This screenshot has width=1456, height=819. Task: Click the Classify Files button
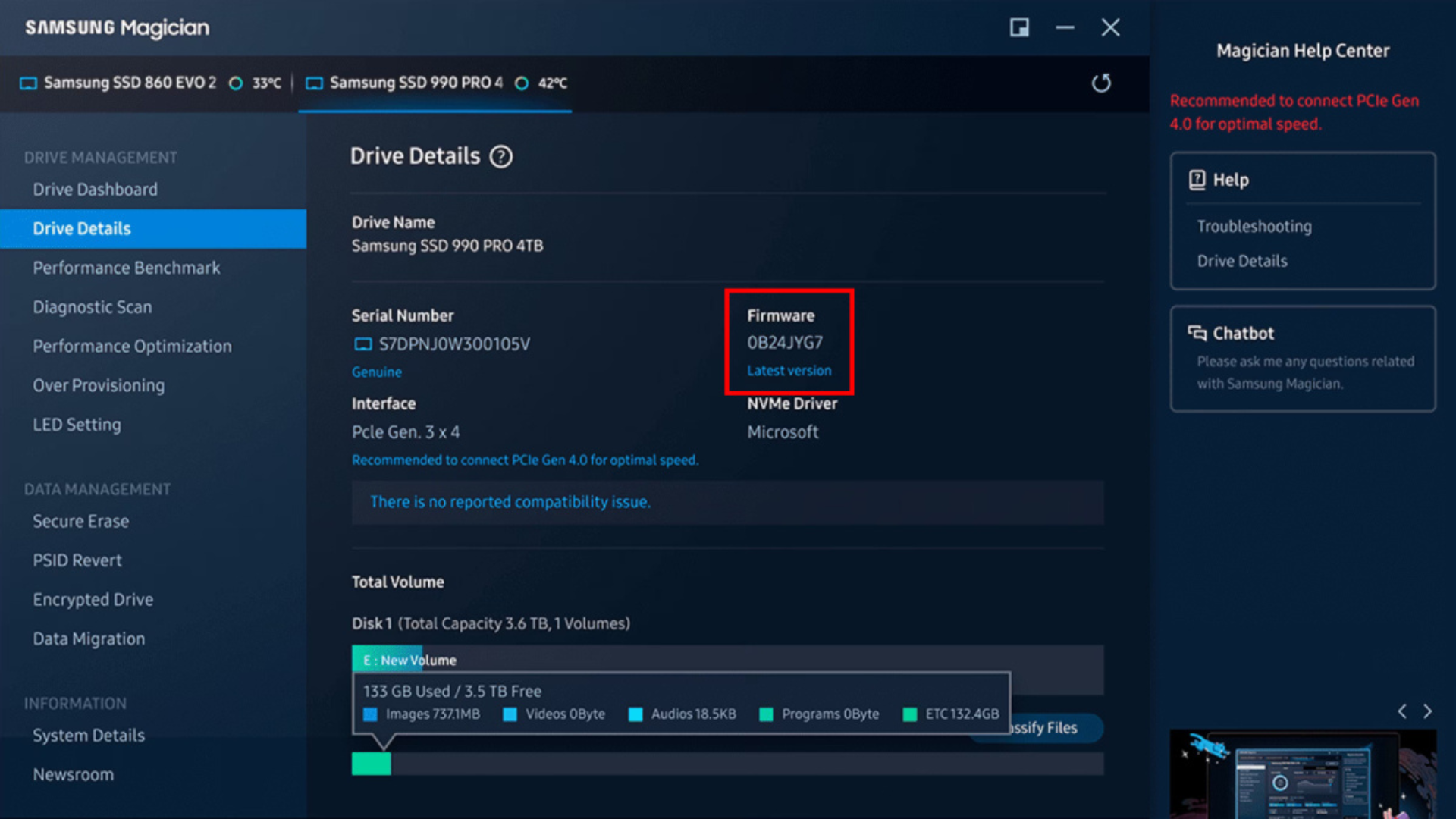click(x=1054, y=728)
